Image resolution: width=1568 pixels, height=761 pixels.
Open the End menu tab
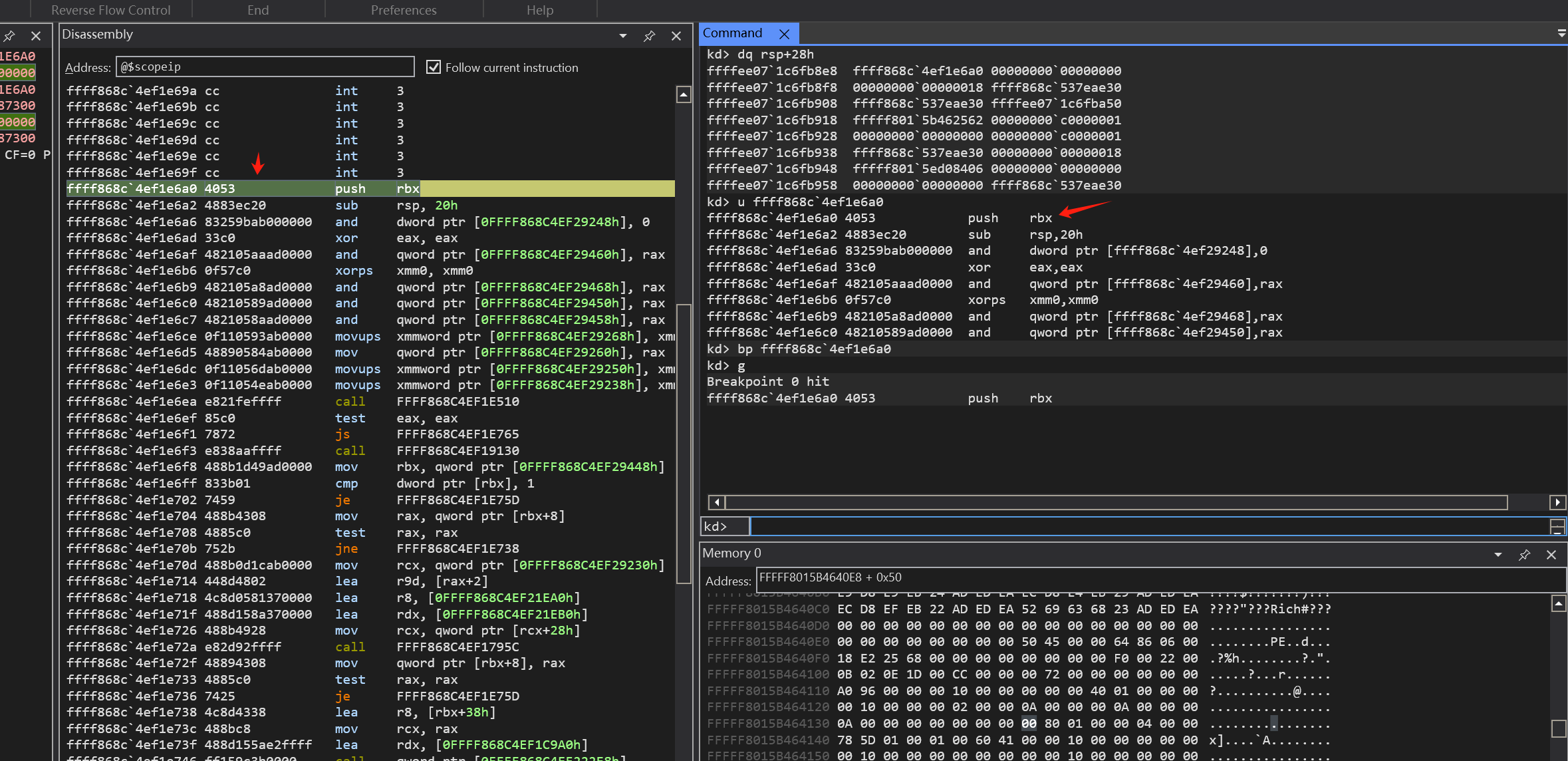258,10
